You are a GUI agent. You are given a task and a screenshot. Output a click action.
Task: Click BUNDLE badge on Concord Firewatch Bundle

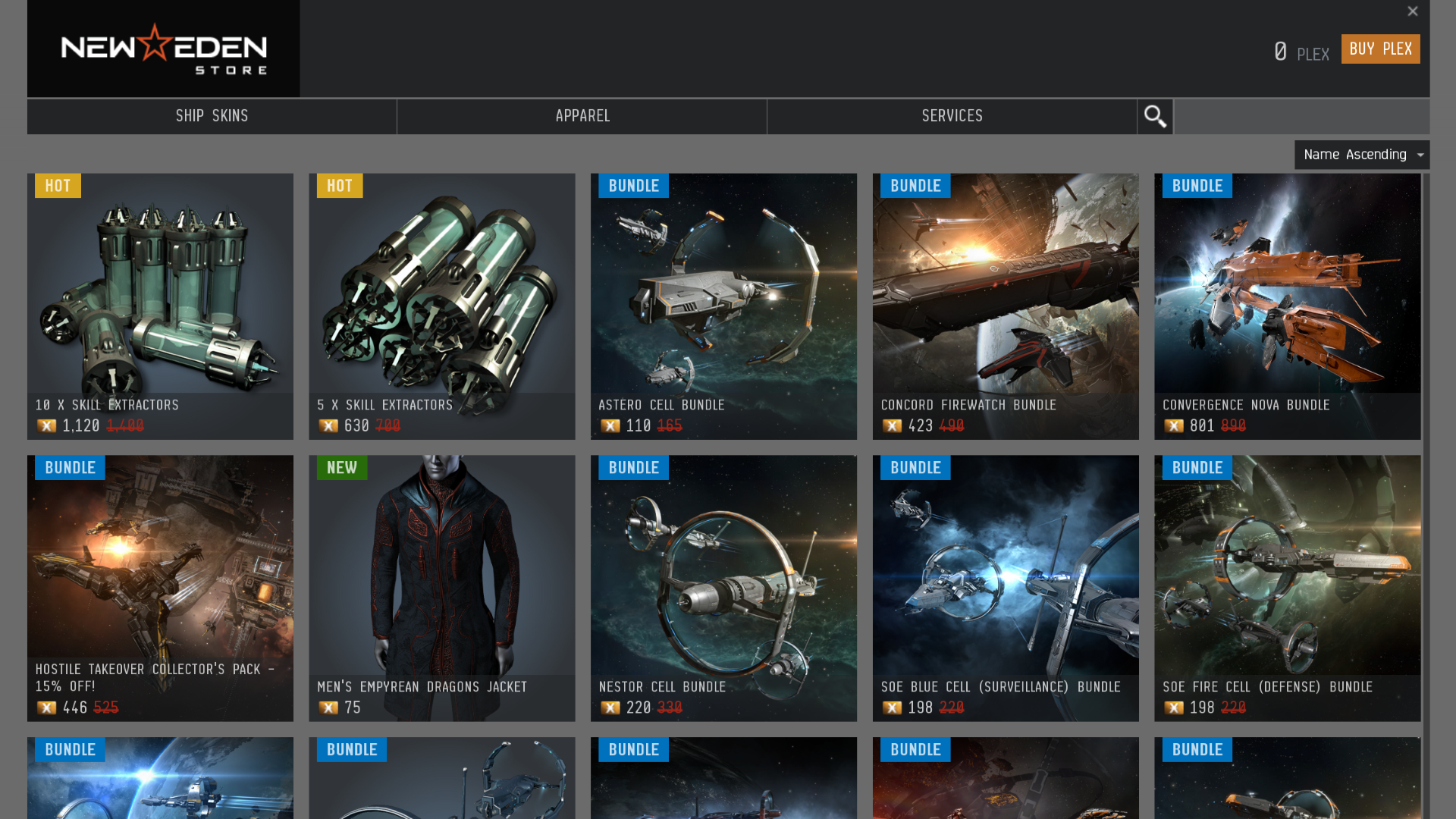(x=915, y=186)
